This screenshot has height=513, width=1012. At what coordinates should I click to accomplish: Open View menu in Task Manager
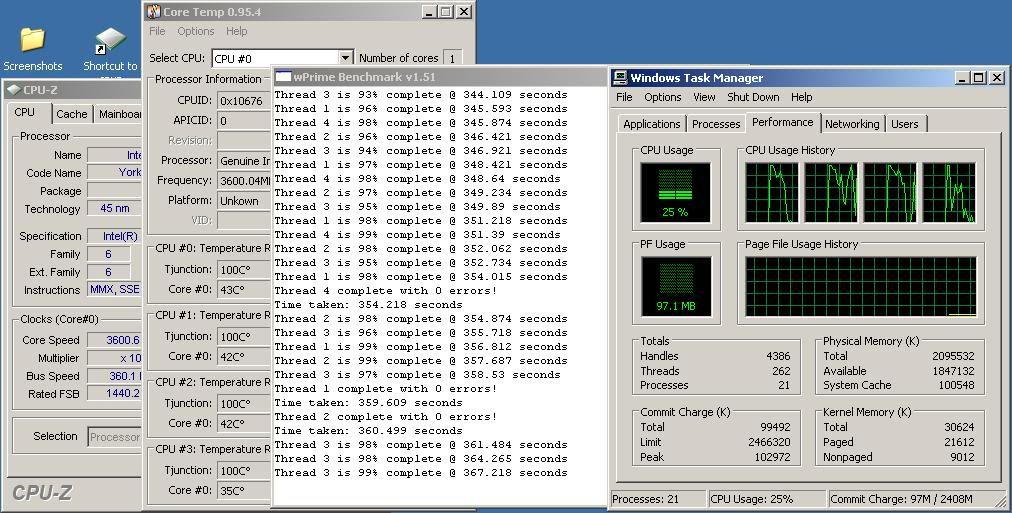(x=704, y=97)
